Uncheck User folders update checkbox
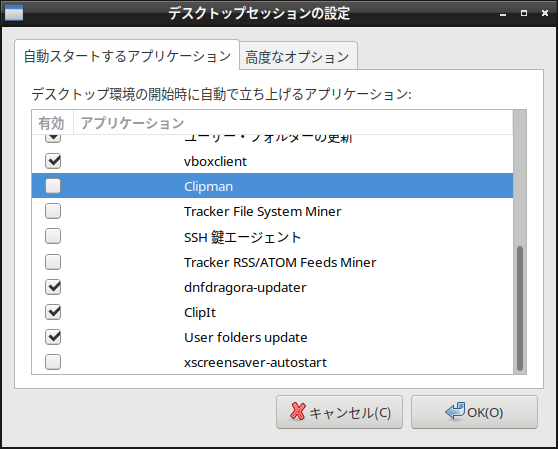 53,337
